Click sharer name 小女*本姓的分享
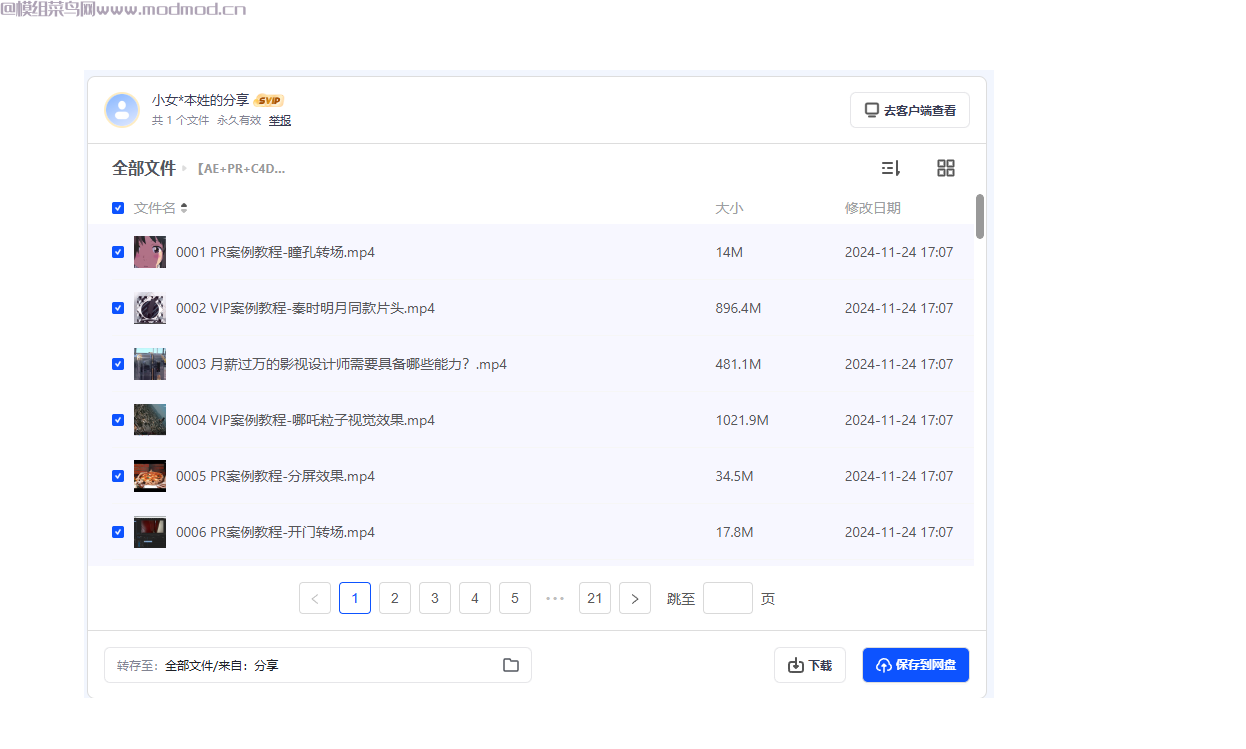Image resolution: width=1246 pixels, height=749 pixels. 200,100
